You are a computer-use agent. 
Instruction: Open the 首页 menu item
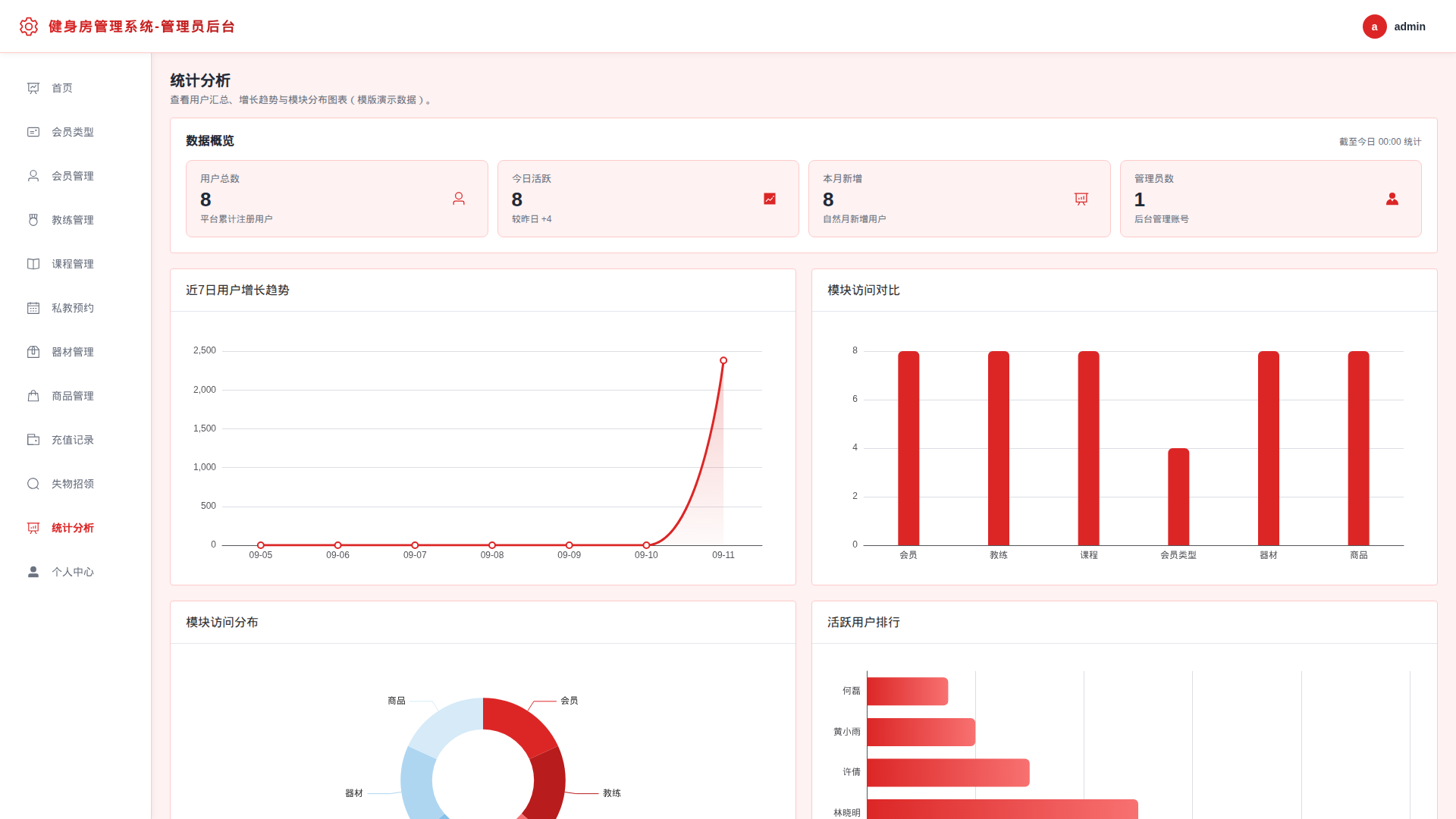click(76, 88)
